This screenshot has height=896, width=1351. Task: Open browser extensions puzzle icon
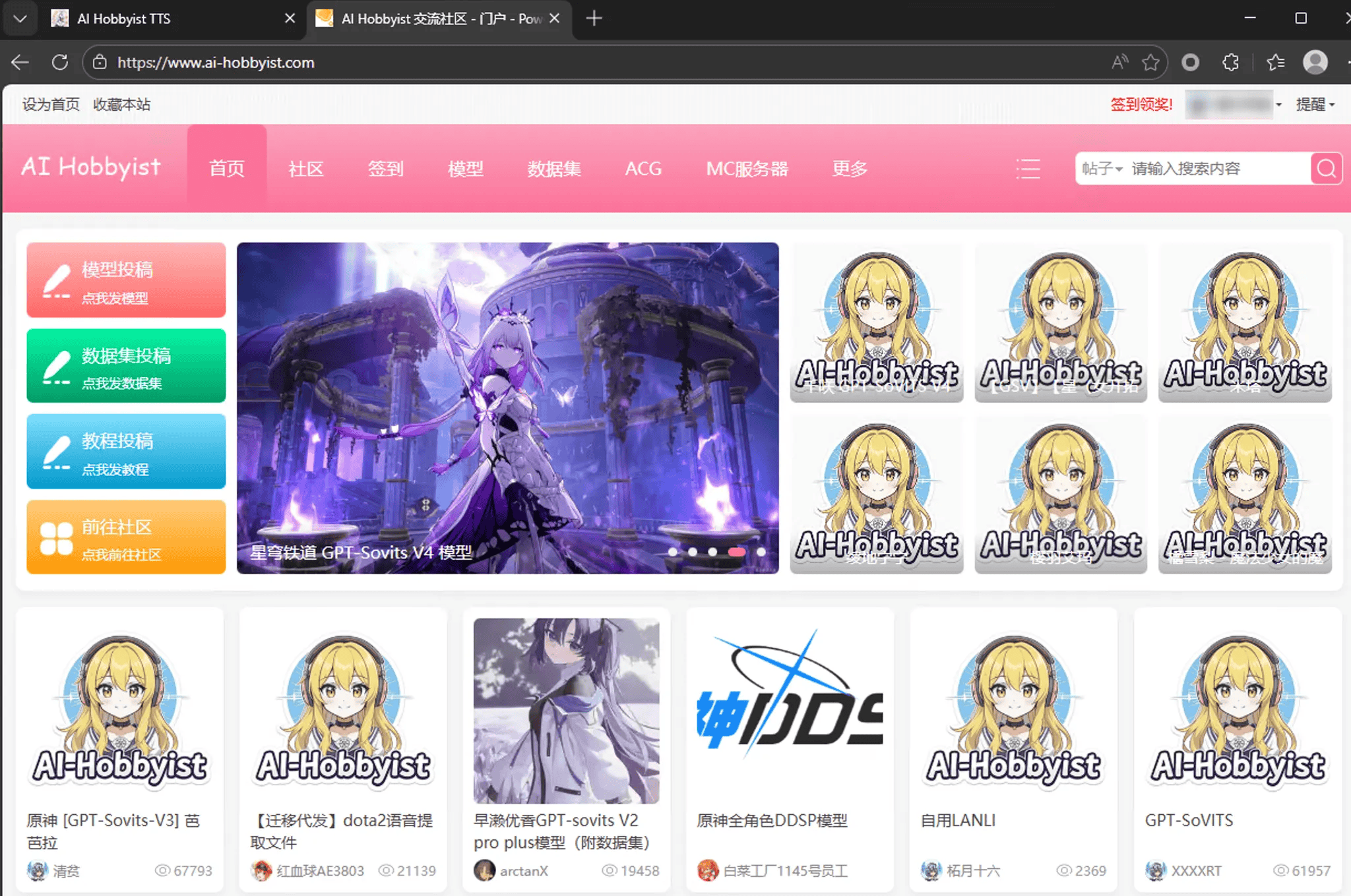(1230, 63)
